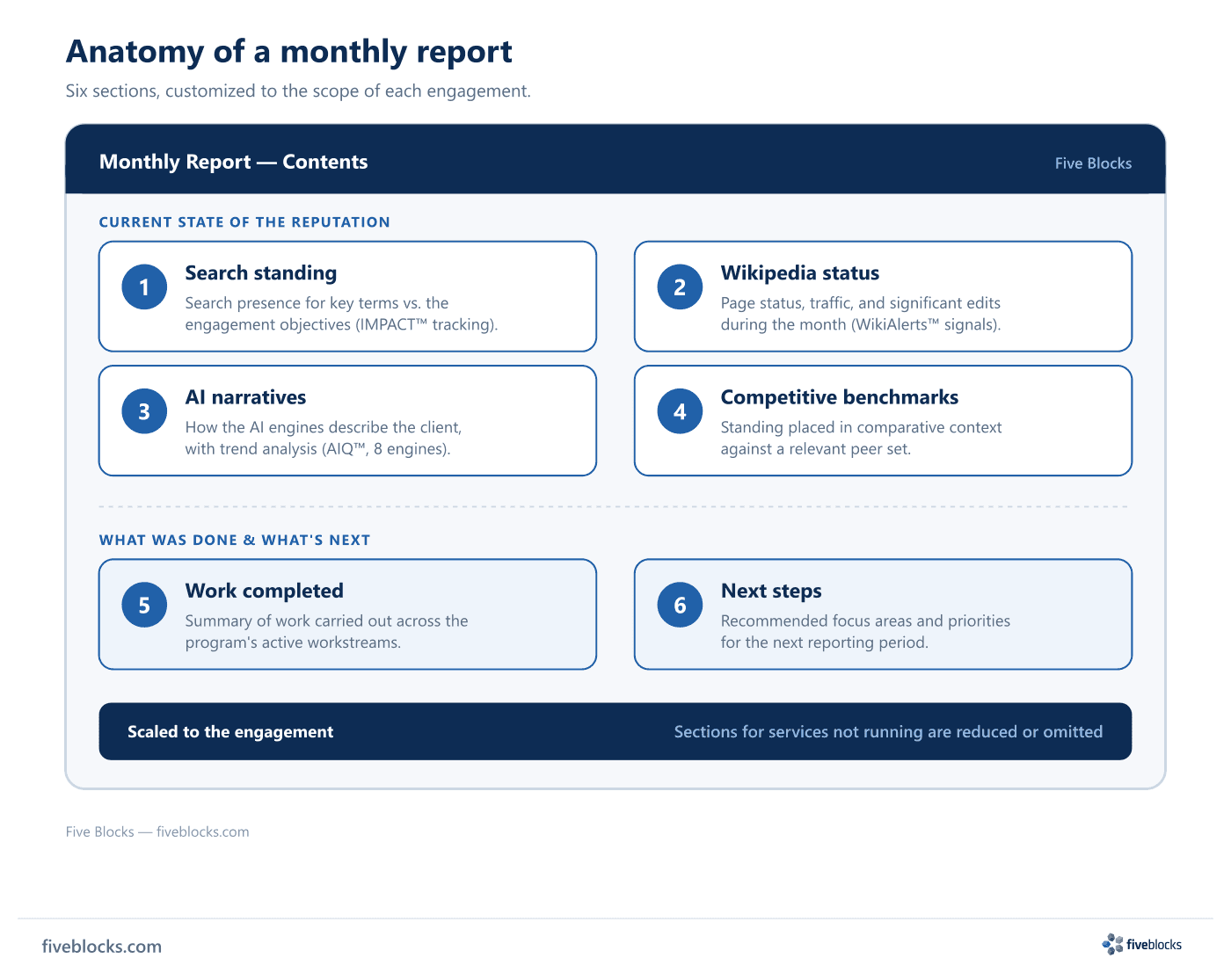This screenshot has width=1231, height=980.
Task: Click 'Monthly Report — Contents' header text
Action: point(233,162)
